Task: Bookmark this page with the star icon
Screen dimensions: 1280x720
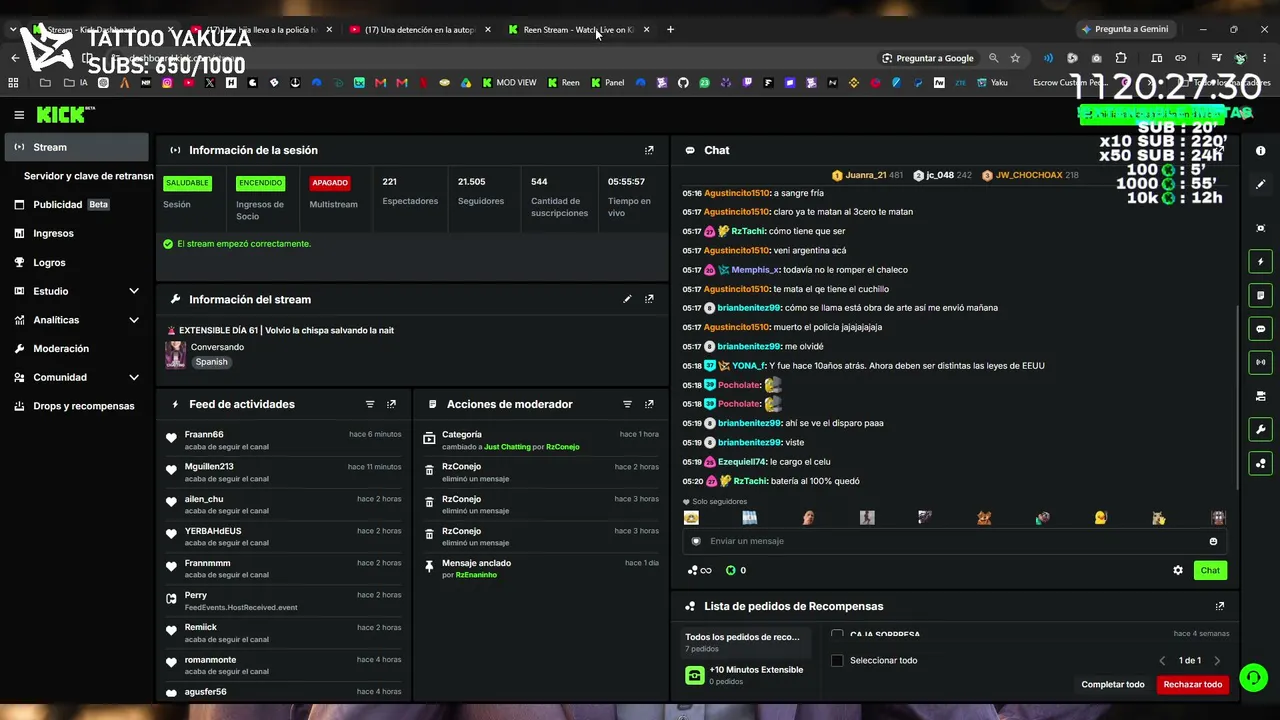Action: 1015,58
